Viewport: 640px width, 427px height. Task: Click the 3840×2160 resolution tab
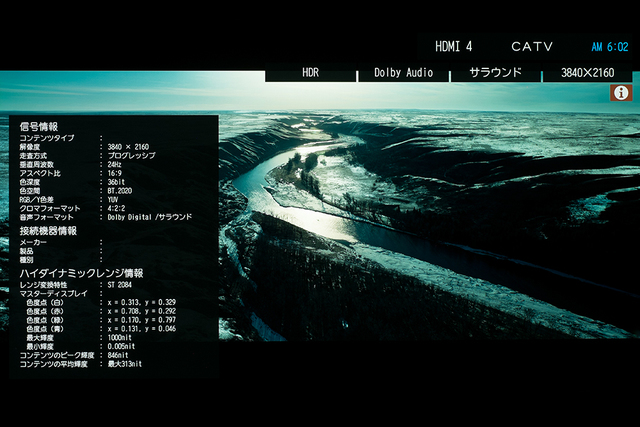point(588,73)
